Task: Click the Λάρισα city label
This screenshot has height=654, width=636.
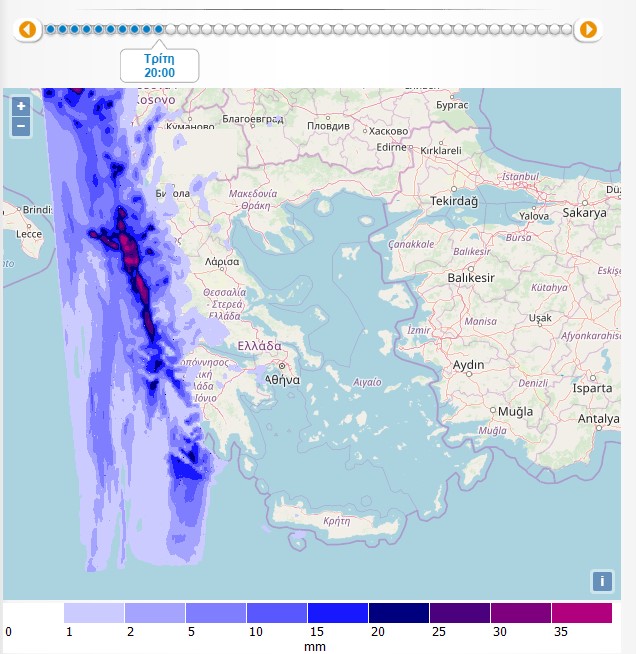Action: pyautogui.click(x=220, y=261)
